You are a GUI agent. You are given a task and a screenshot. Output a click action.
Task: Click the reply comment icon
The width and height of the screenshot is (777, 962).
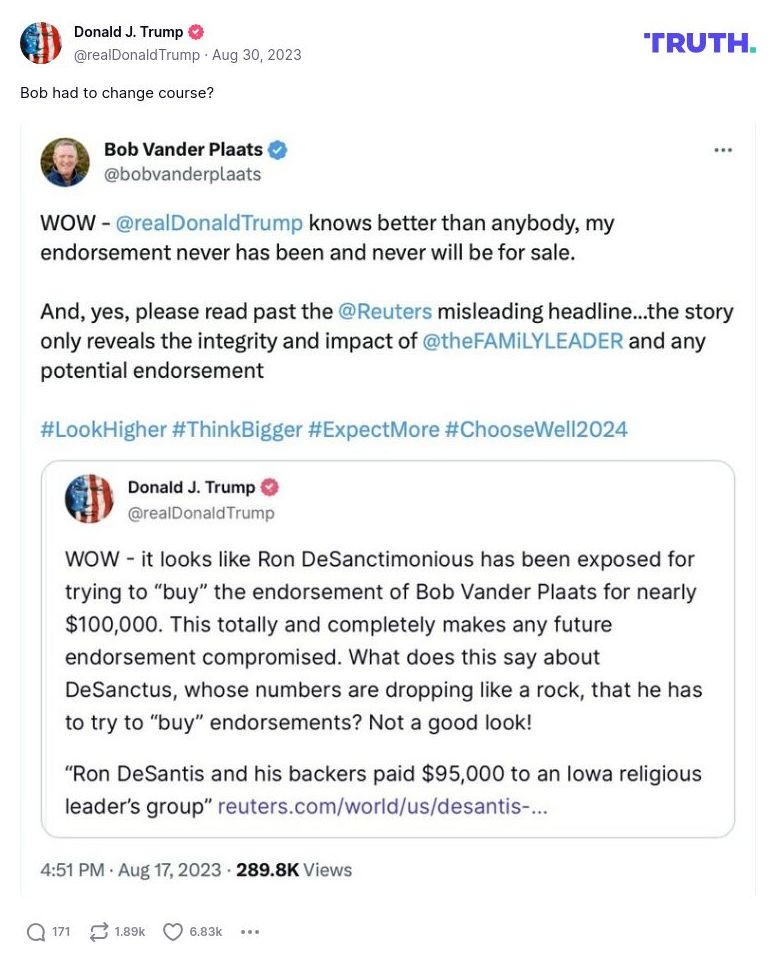37,932
